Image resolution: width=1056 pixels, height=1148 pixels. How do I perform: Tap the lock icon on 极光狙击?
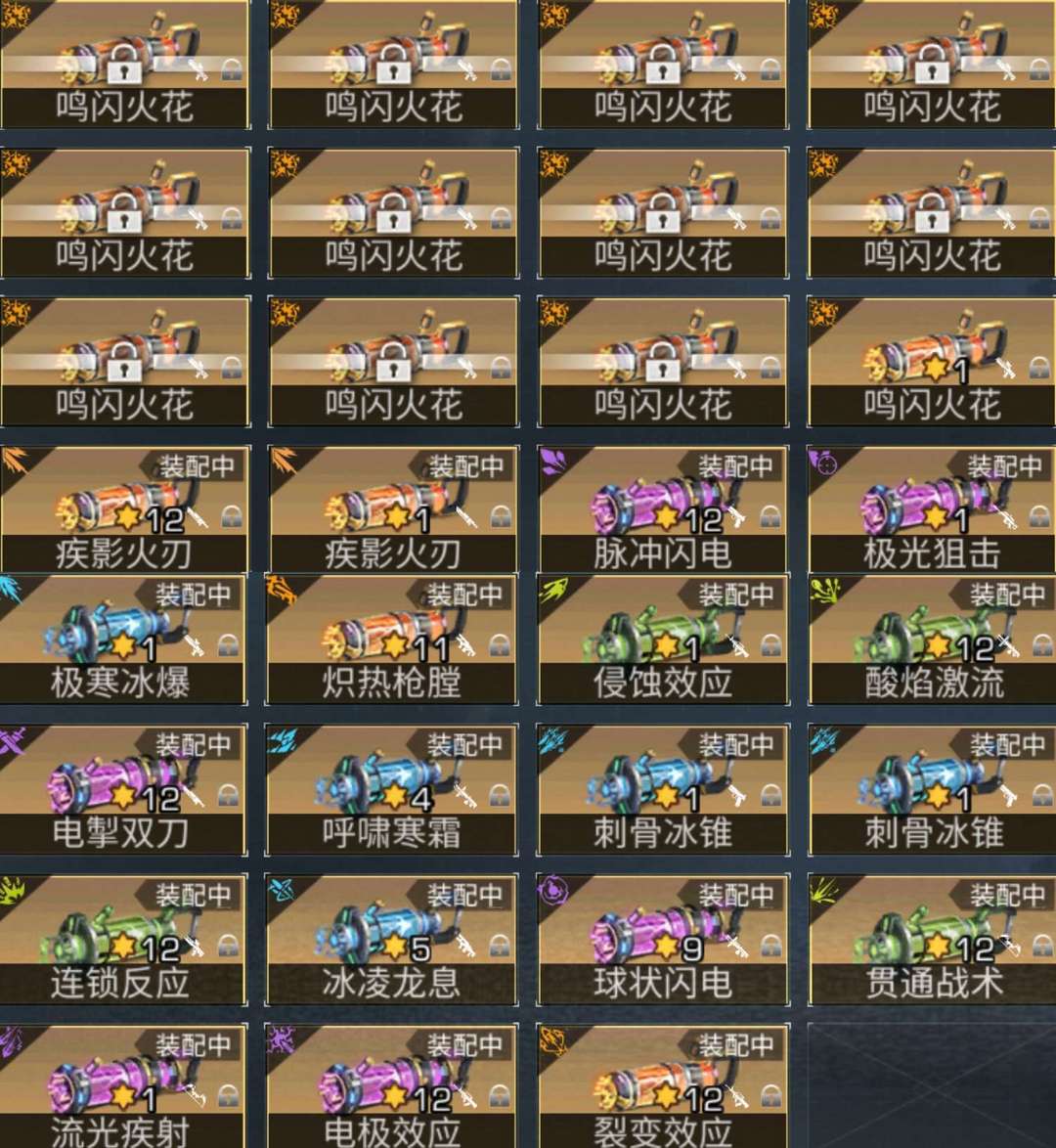[x=1040, y=517]
